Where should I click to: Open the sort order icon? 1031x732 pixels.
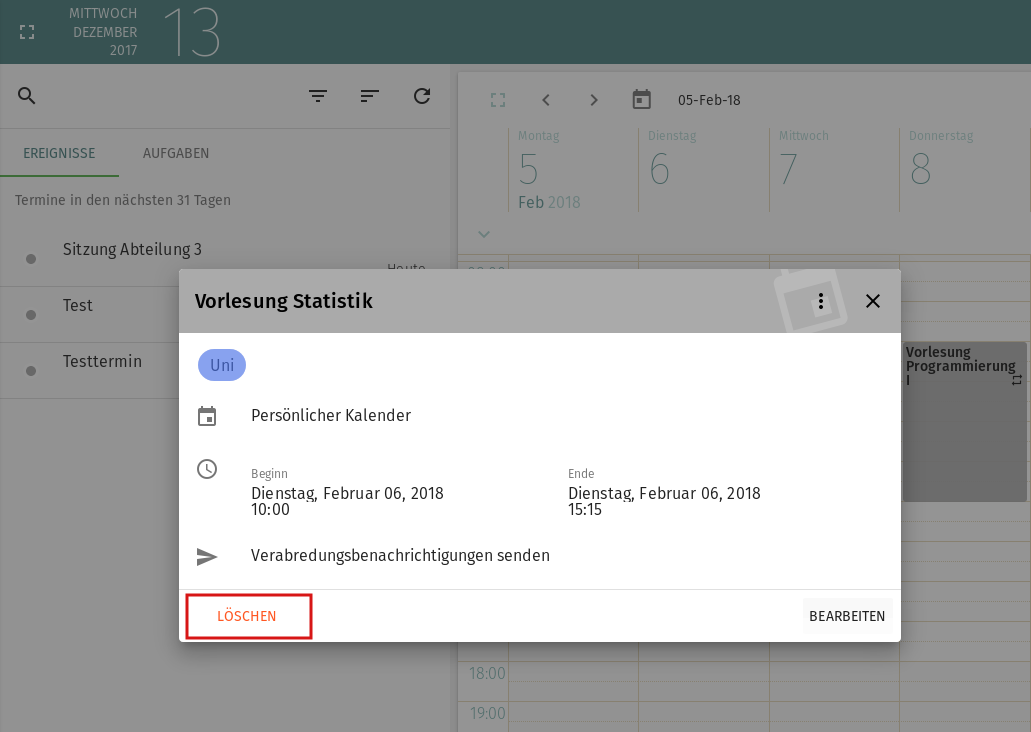pos(370,96)
